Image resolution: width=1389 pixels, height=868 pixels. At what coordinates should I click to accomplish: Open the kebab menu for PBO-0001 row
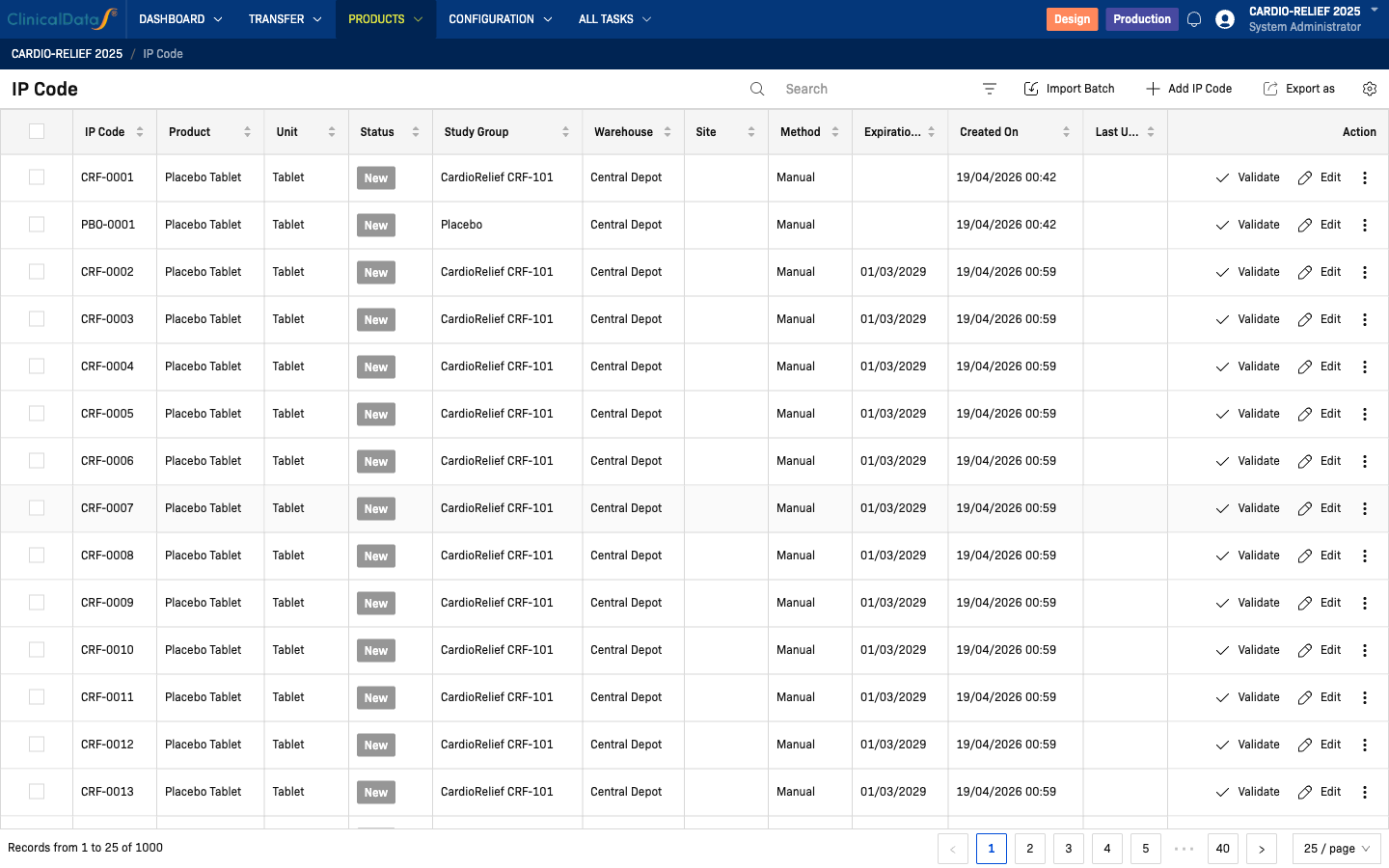[1365, 225]
